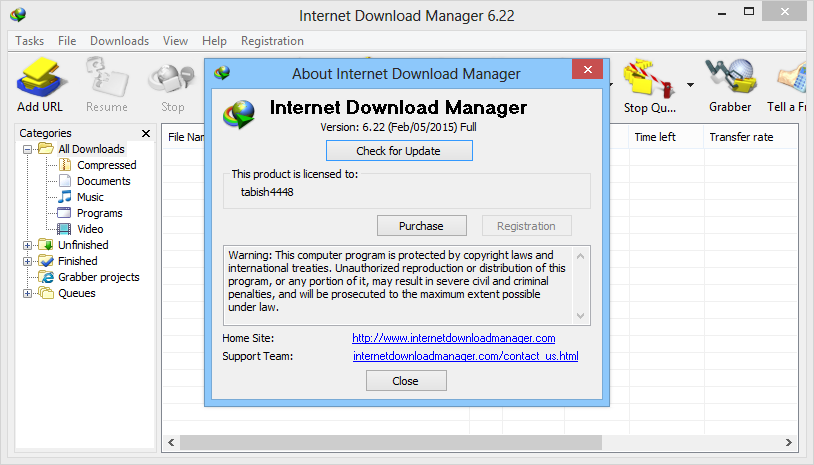Open Grabber projects in categories
Screen dimensions: 814x465
98,277
